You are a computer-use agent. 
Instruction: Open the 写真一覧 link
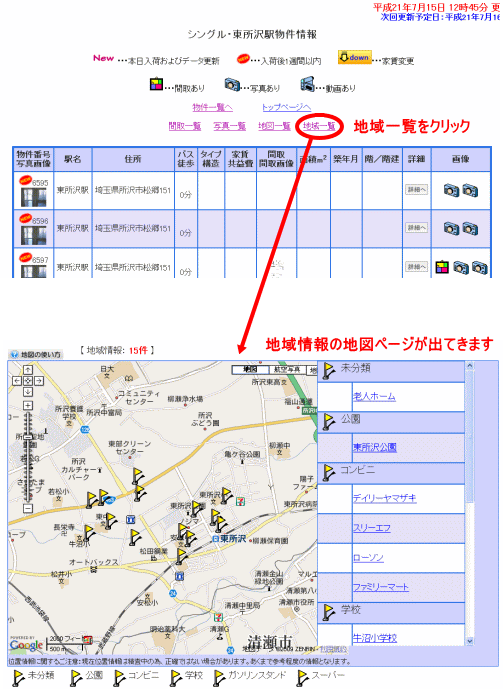[x=230, y=127]
